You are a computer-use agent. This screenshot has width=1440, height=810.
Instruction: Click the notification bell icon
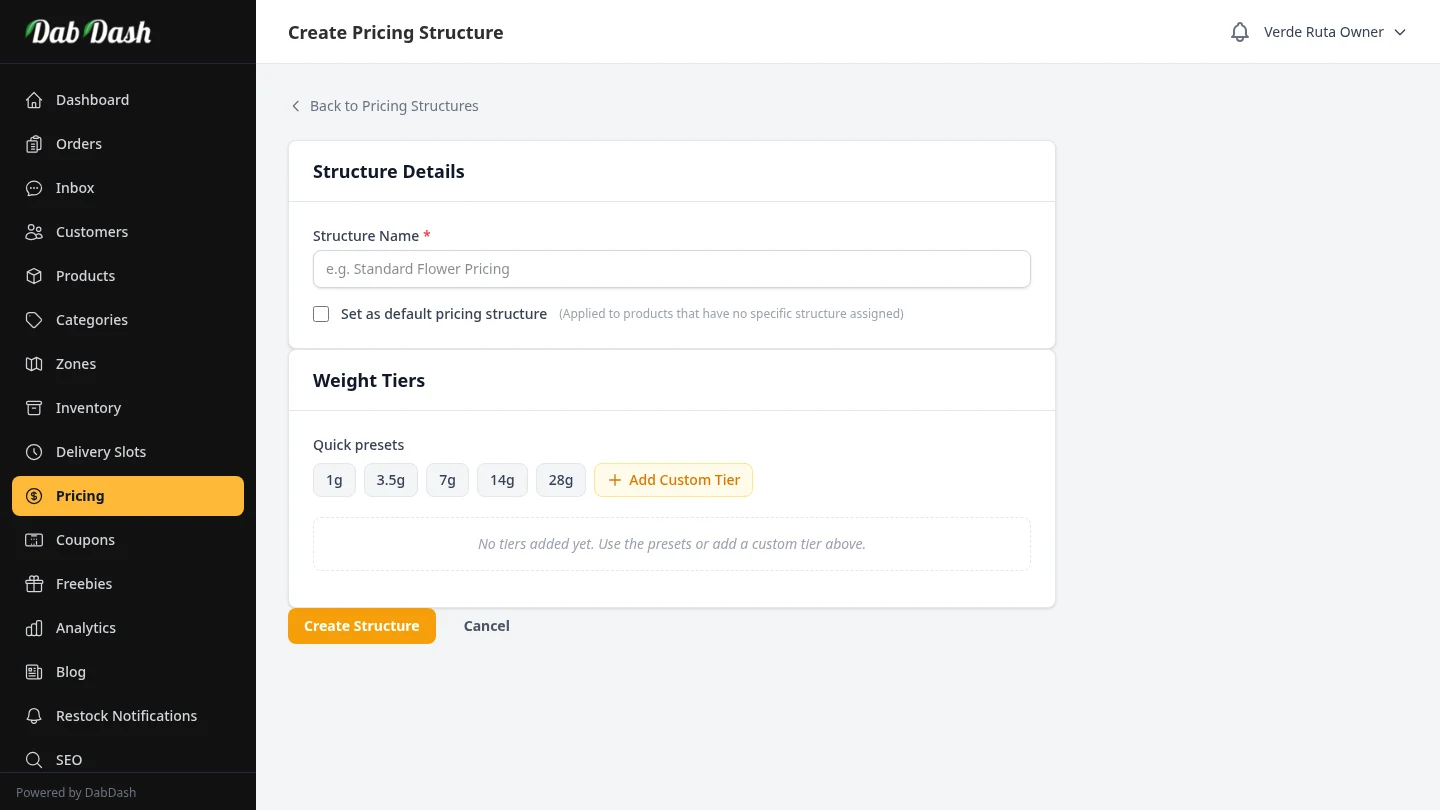tap(1240, 32)
